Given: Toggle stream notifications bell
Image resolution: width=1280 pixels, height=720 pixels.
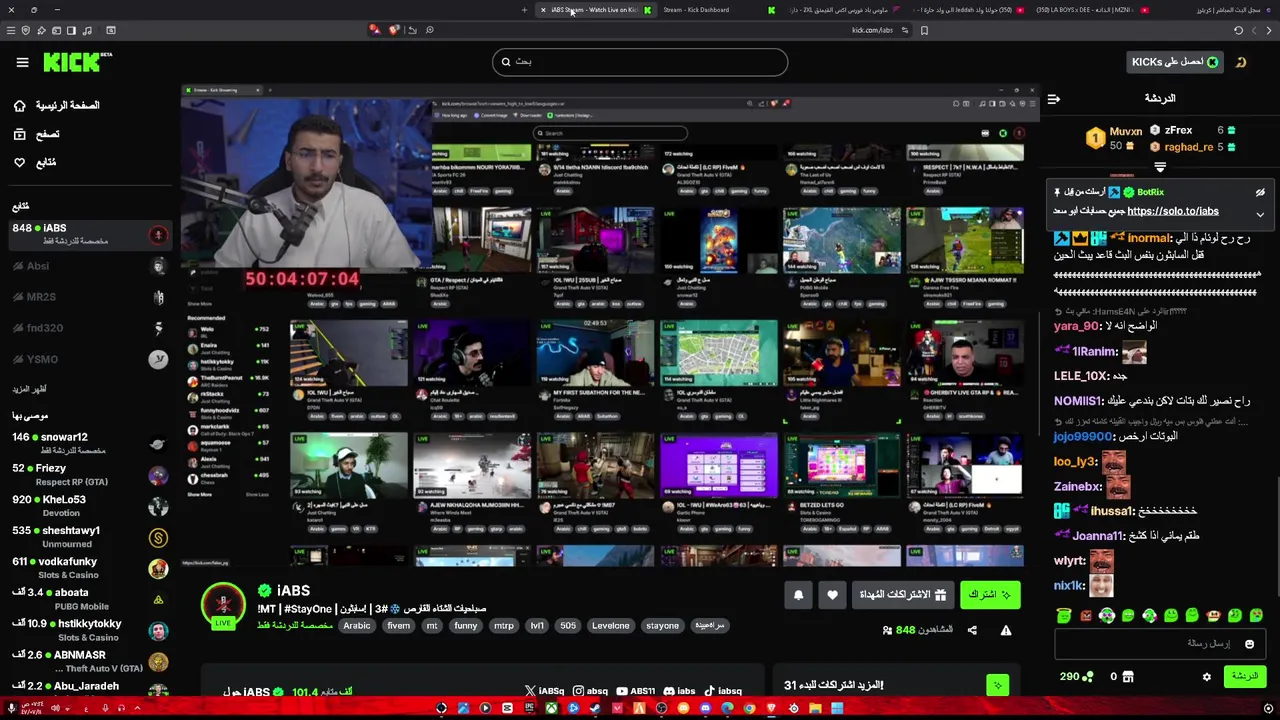Looking at the screenshot, I should pos(798,595).
